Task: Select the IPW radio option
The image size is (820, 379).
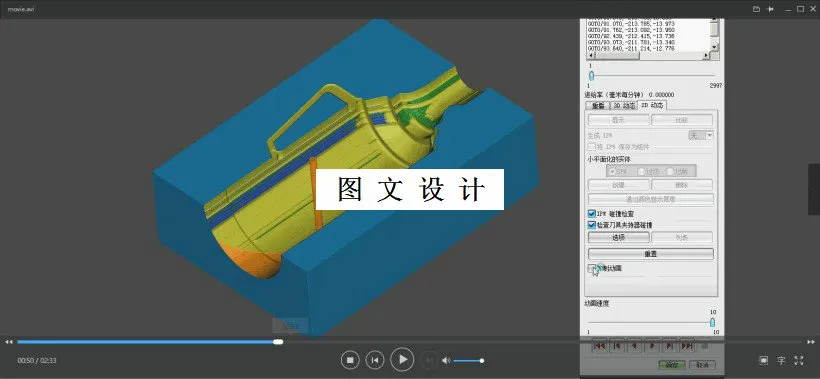Action: coord(612,171)
